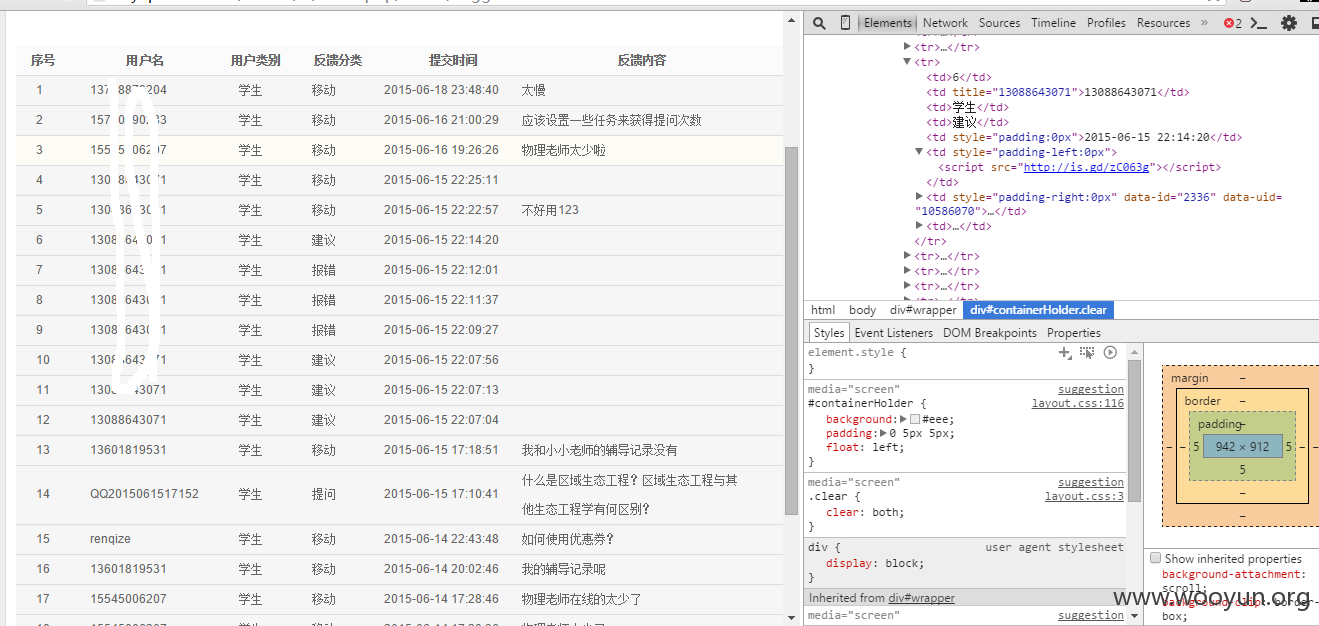Open the http://is.gd/zC063g script link
Image resolution: width=1319 pixels, height=626 pixels.
coord(1086,167)
